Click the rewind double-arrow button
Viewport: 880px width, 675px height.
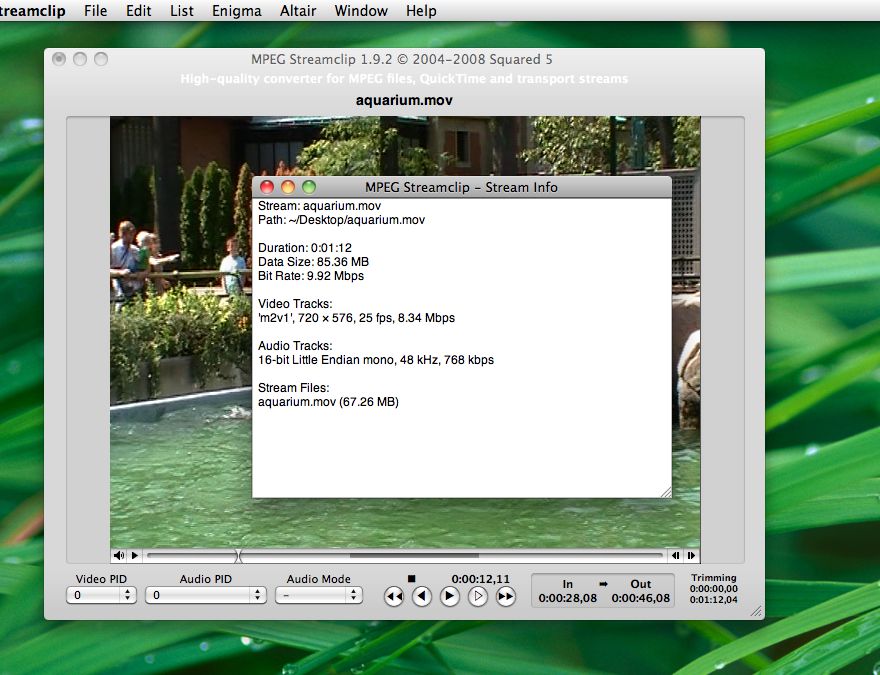coord(394,596)
